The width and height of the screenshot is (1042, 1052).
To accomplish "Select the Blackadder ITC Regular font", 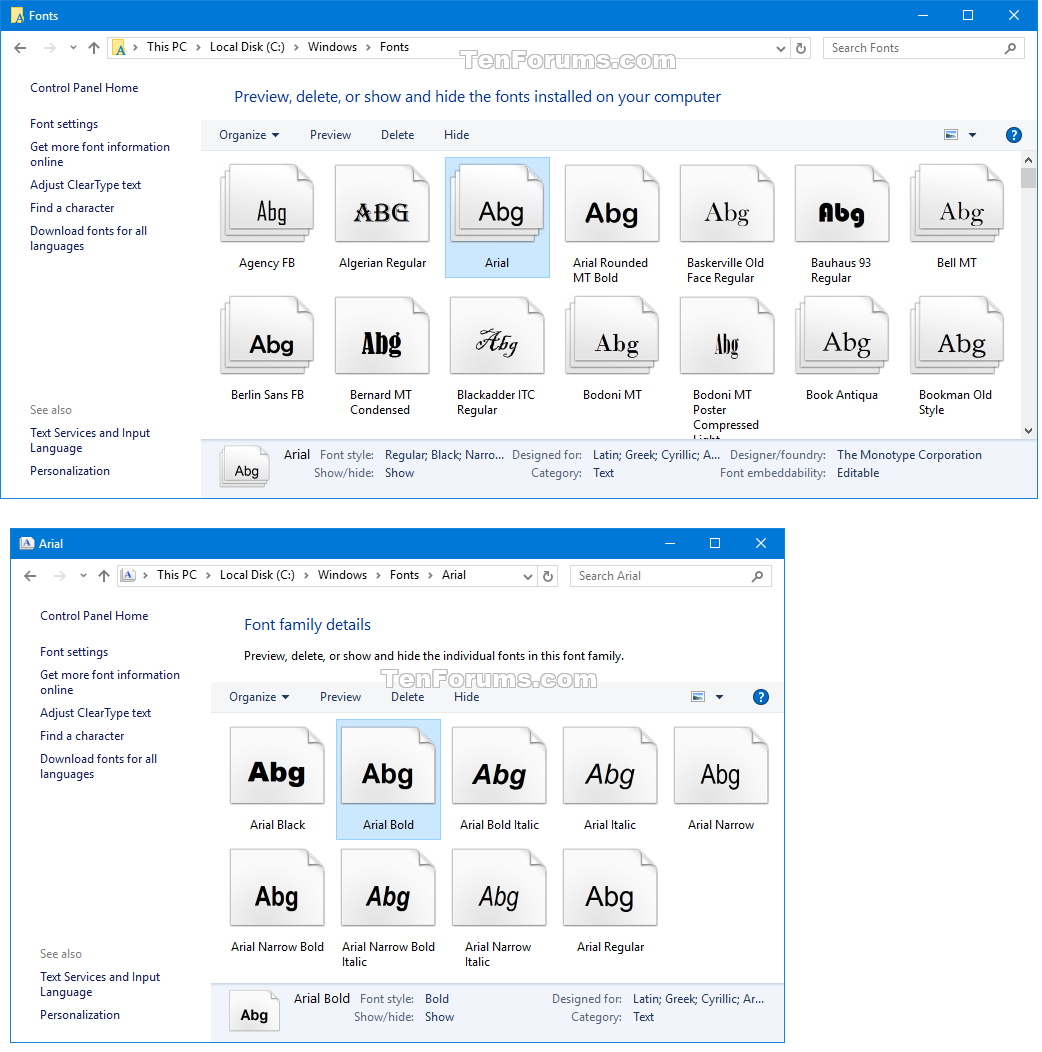I will pyautogui.click(x=497, y=335).
